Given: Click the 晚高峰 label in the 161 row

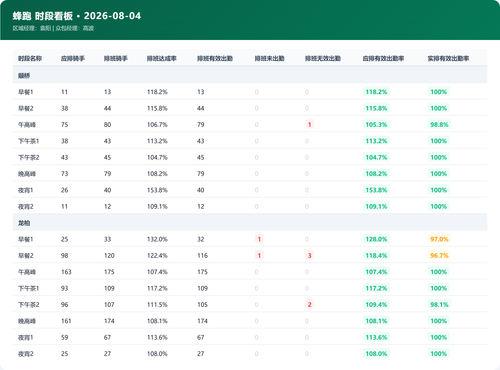Looking at the screenshot, I should tap(27, 321).
